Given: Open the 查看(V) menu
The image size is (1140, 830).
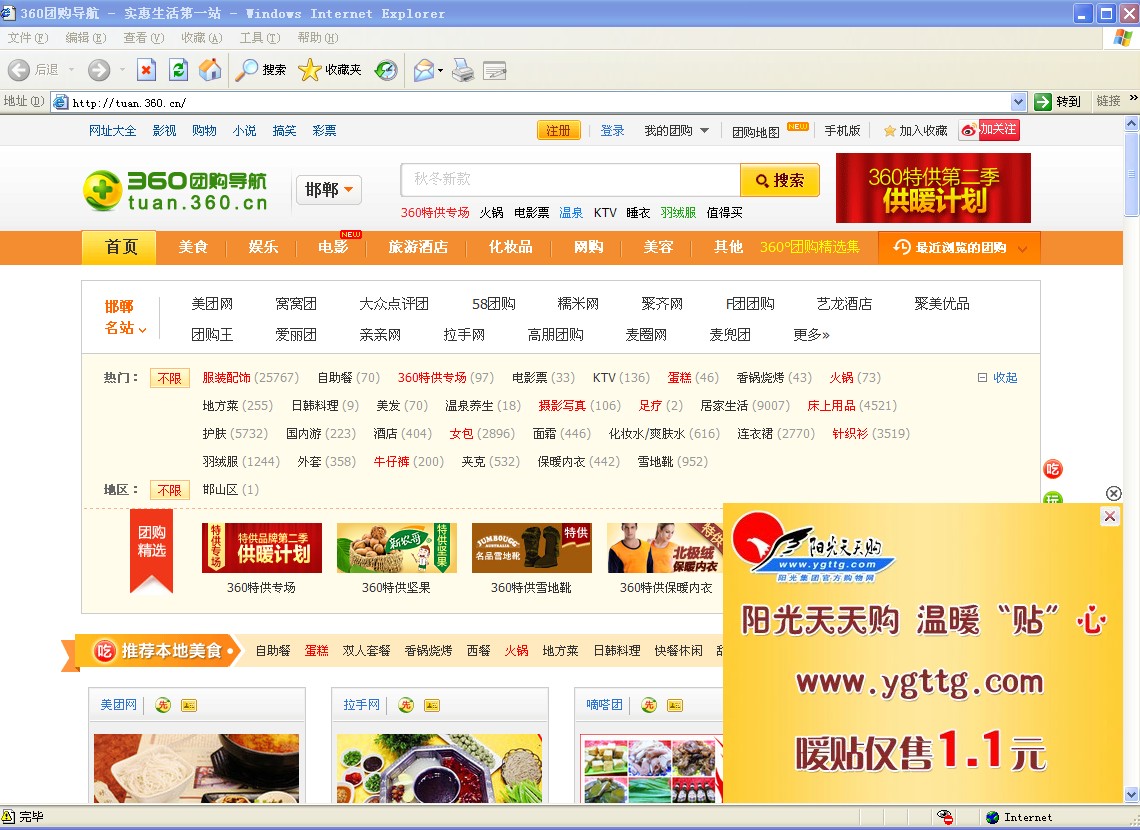Looking at the screenshot, I should tap(143, 38).
